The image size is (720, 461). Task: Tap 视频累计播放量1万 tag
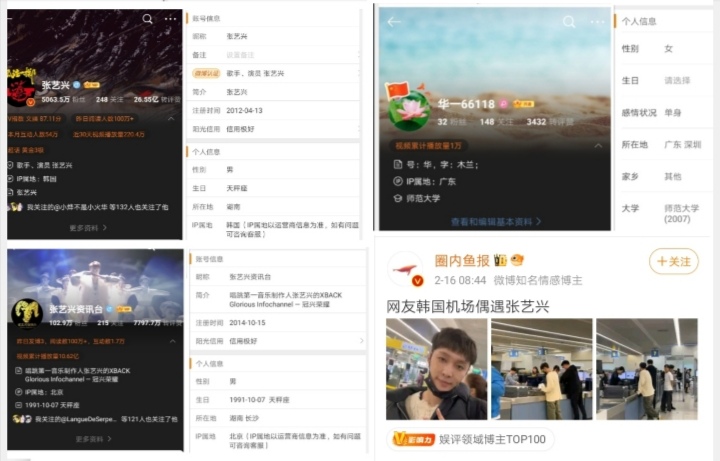[428, 146]
